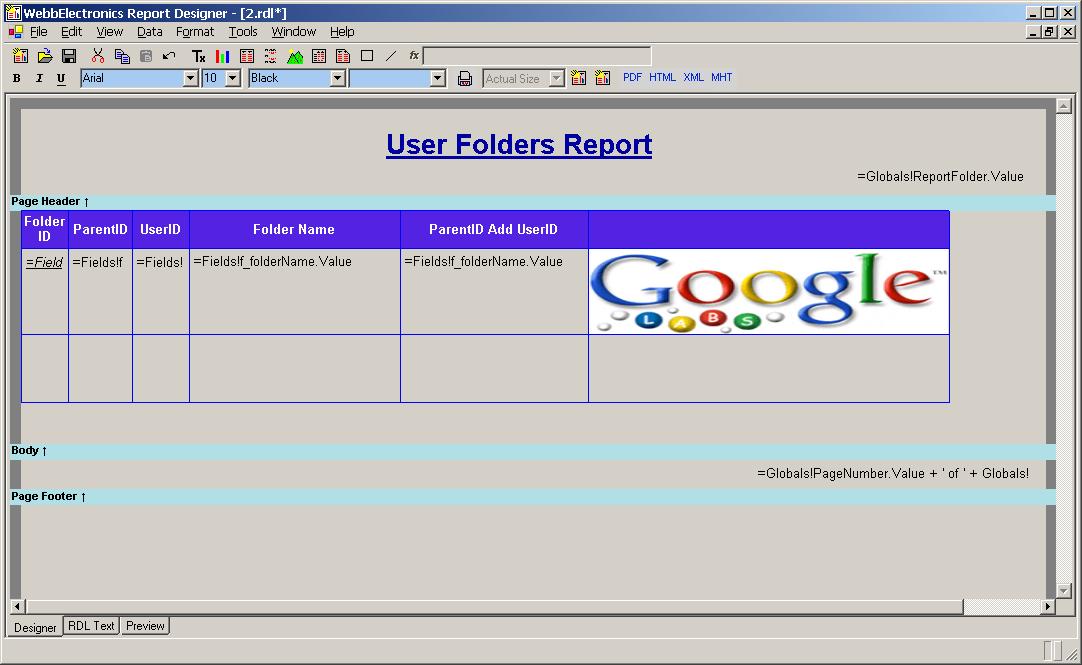1082x665 pixels.
Task: Open the Edit menu
Action: pos(71,32)
